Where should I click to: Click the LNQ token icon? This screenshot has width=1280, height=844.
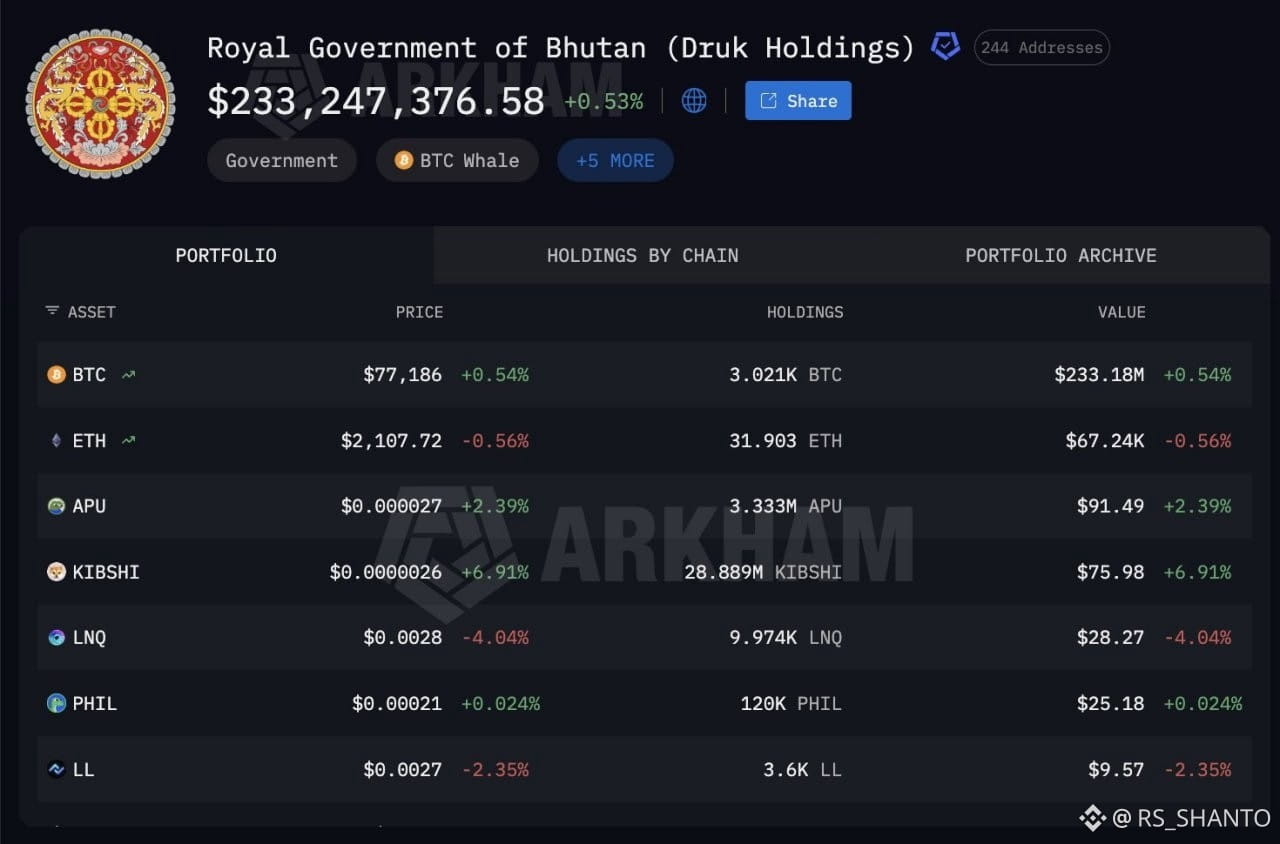pyautogui.click(x=57, y=637)
